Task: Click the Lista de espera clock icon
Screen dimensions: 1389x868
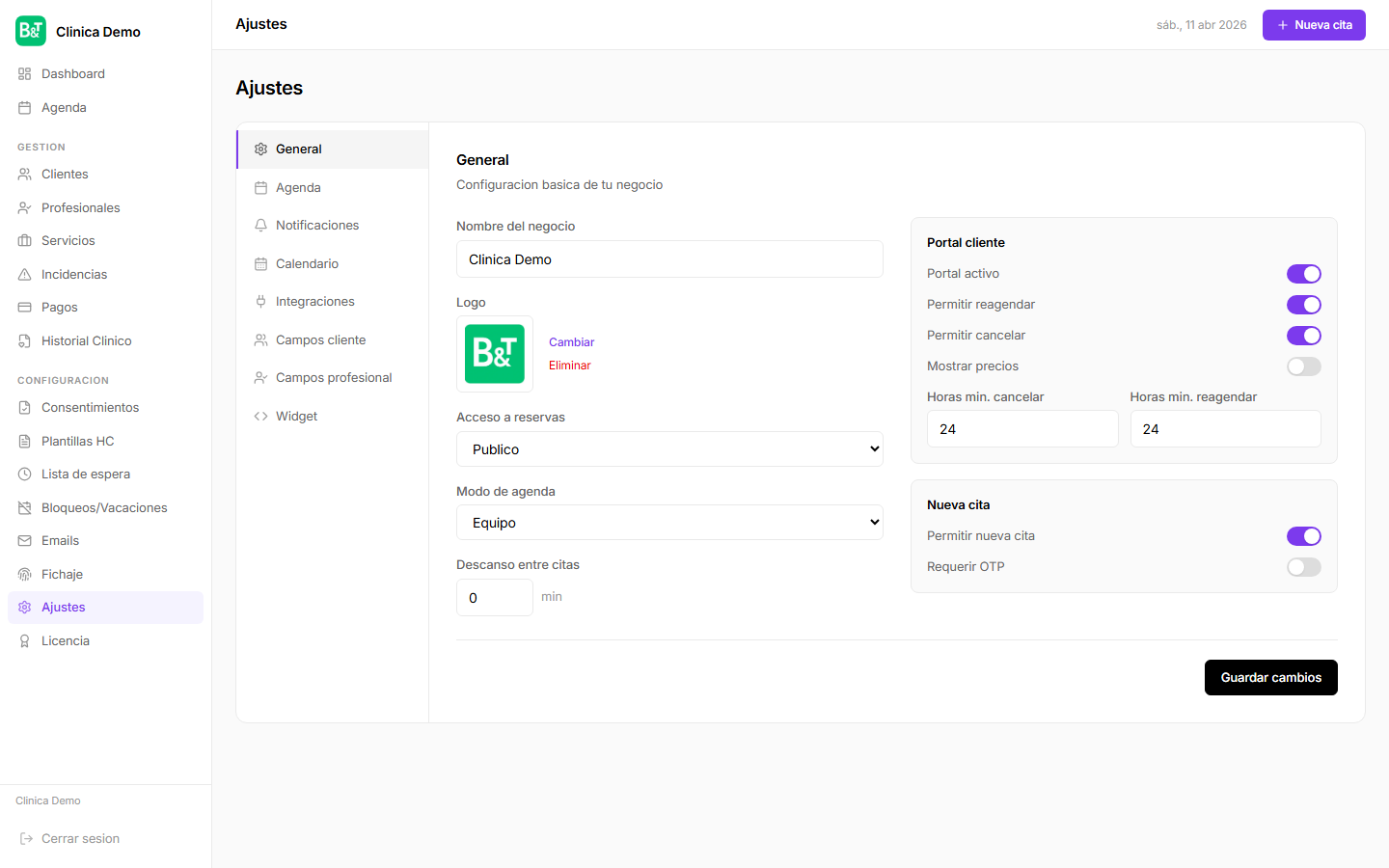Action: pos(25,475)
